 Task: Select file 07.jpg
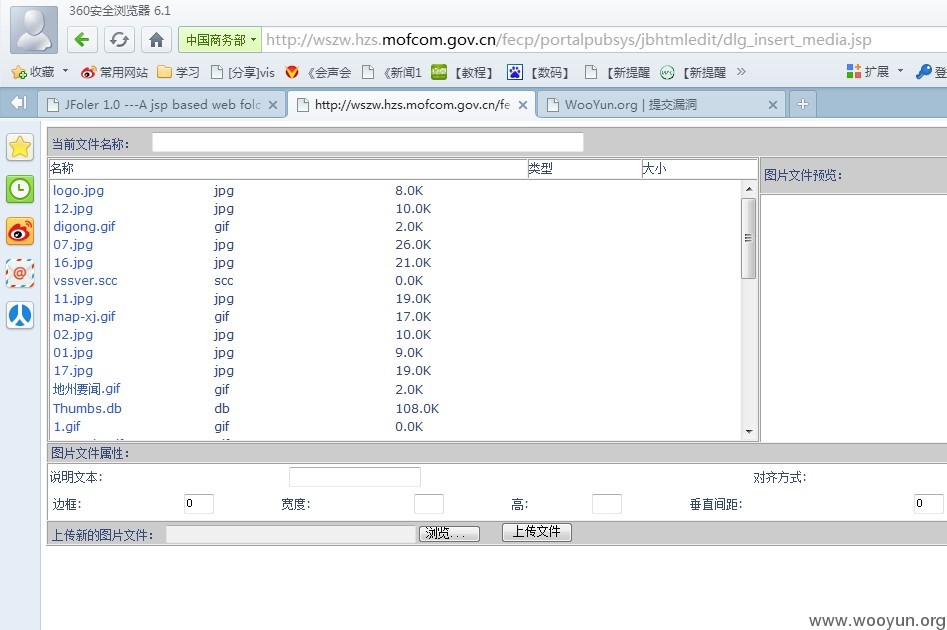pyautogui.click(x=73, y=245)
